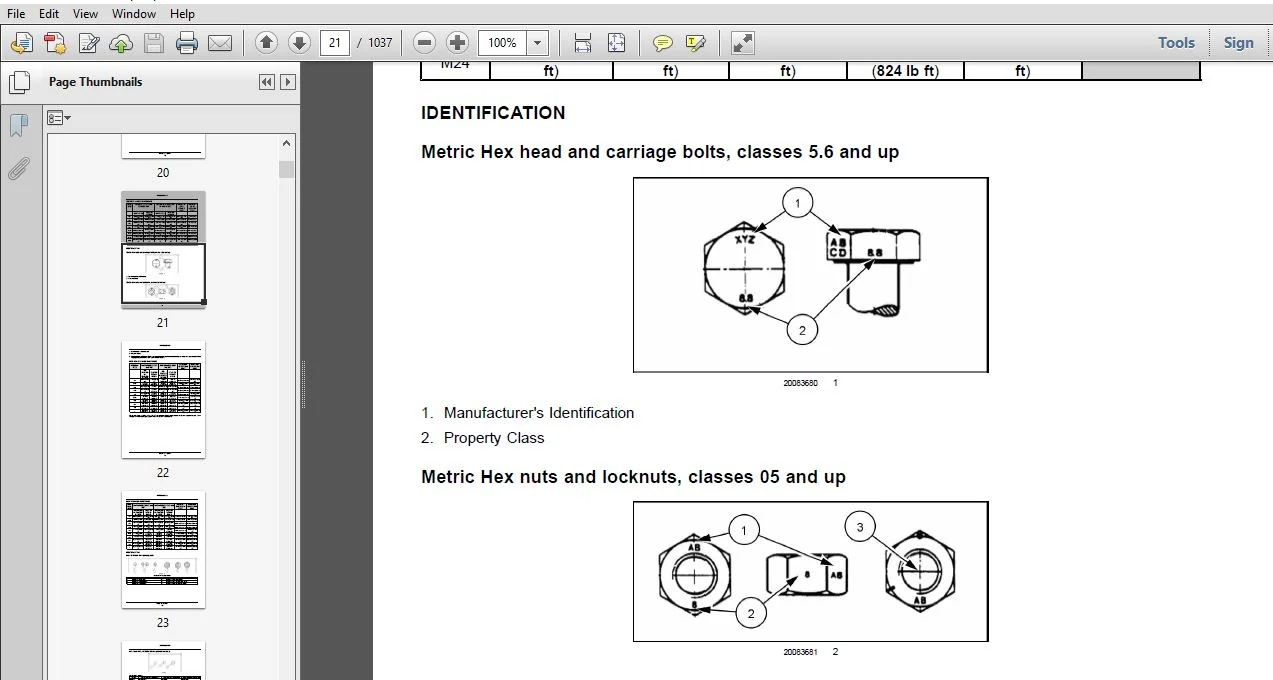Viewport: 1273px width, 680px height.
Task: Click the Open file toolbar icon
Action: point(21,43)
